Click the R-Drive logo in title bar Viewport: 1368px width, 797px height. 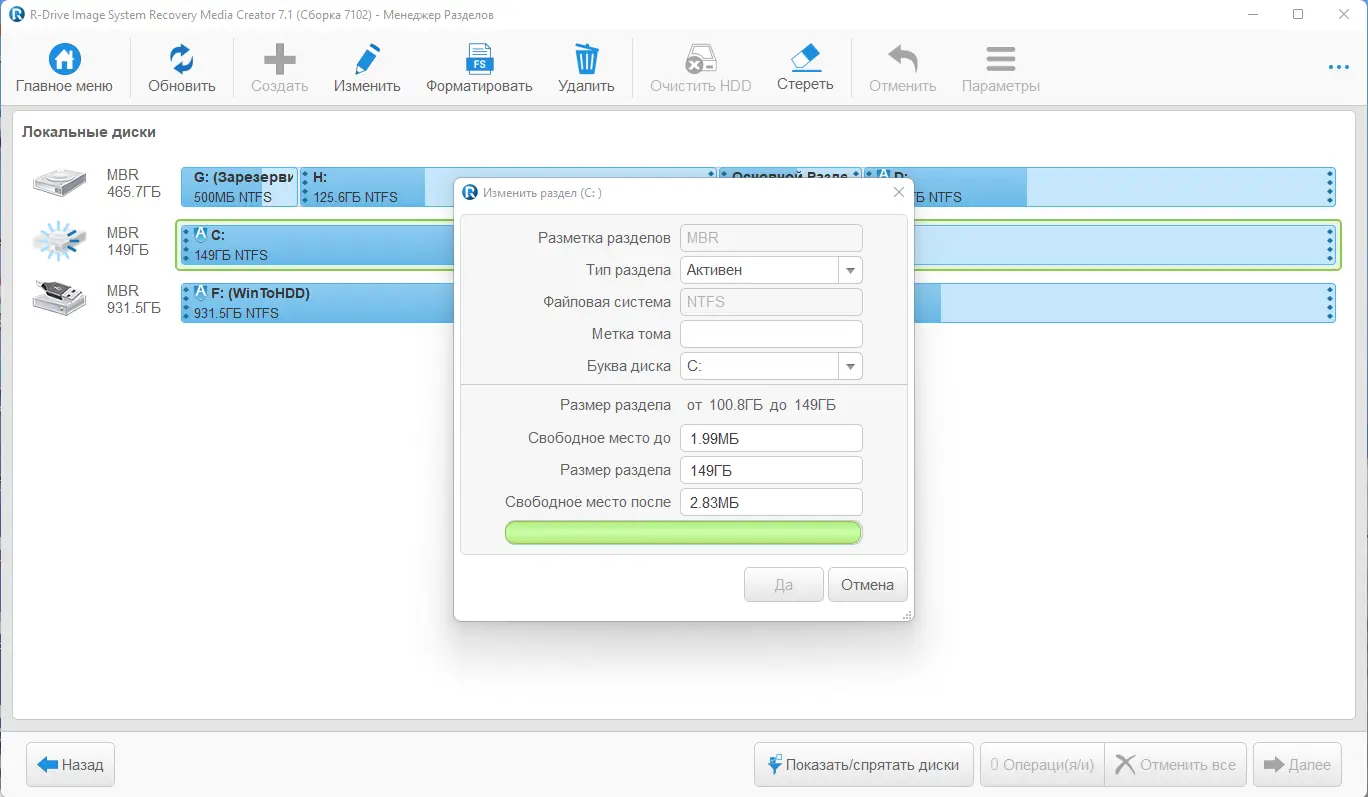pyautogui.click(x=16, y=14)
